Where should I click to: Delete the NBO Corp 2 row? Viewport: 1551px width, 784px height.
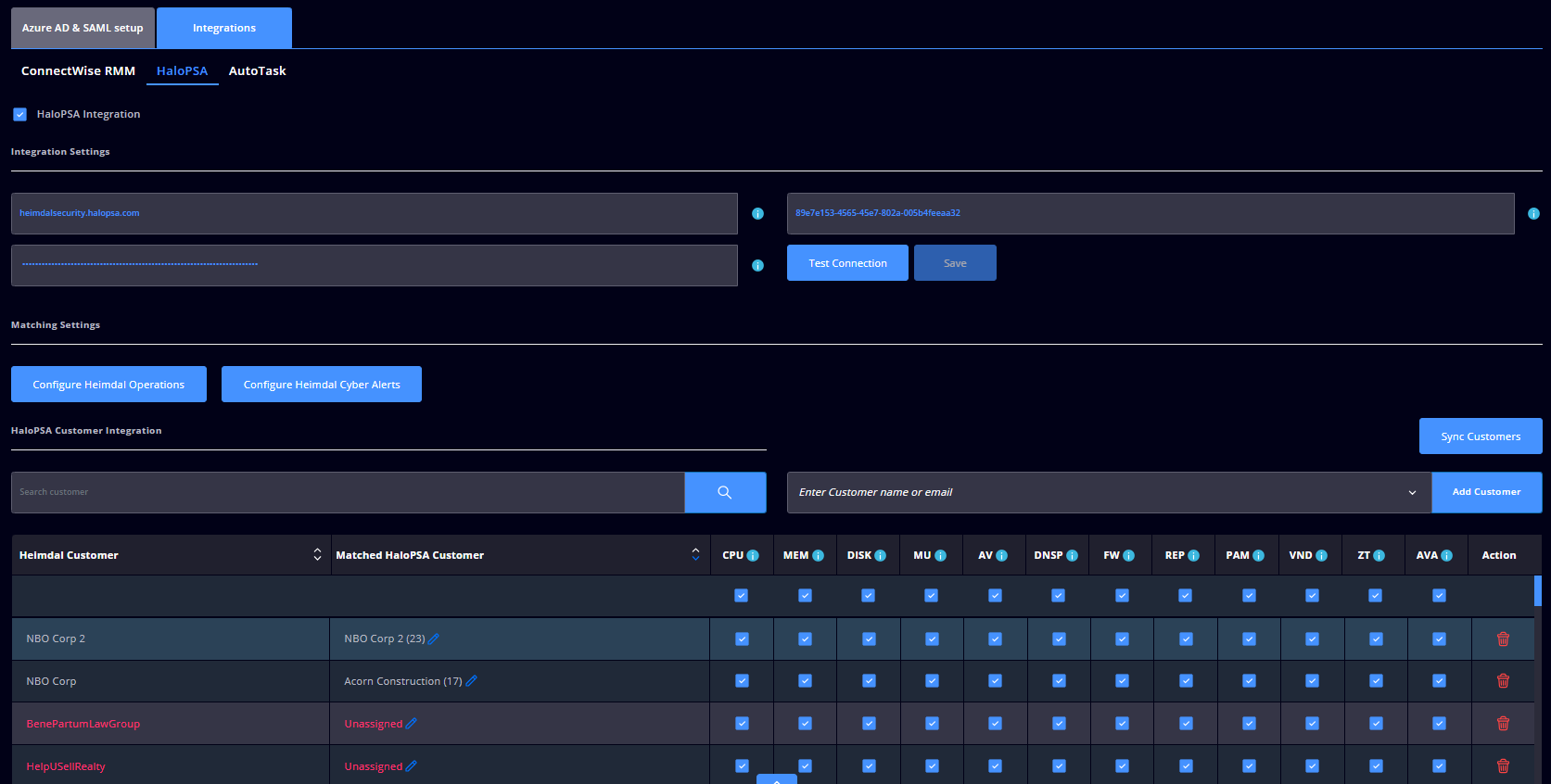click(x=1503, y=639)
